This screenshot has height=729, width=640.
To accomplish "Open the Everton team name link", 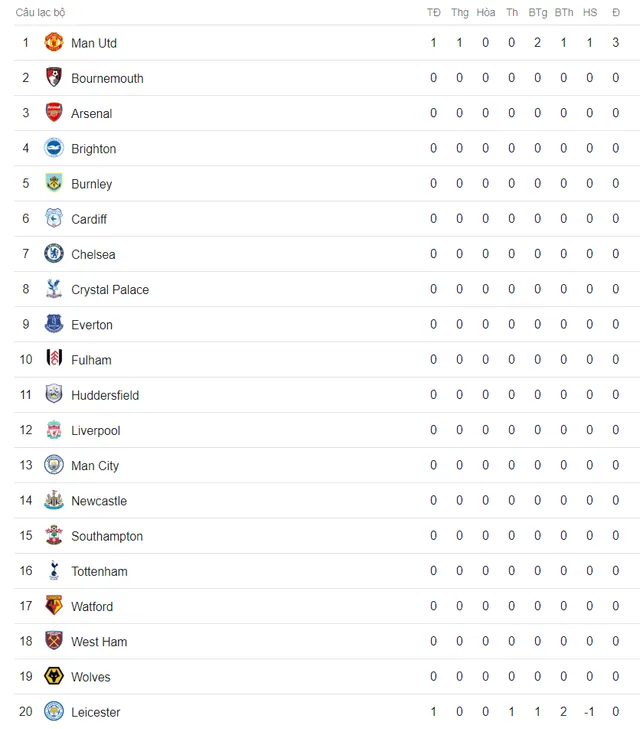I will click(x=92, y=325).
